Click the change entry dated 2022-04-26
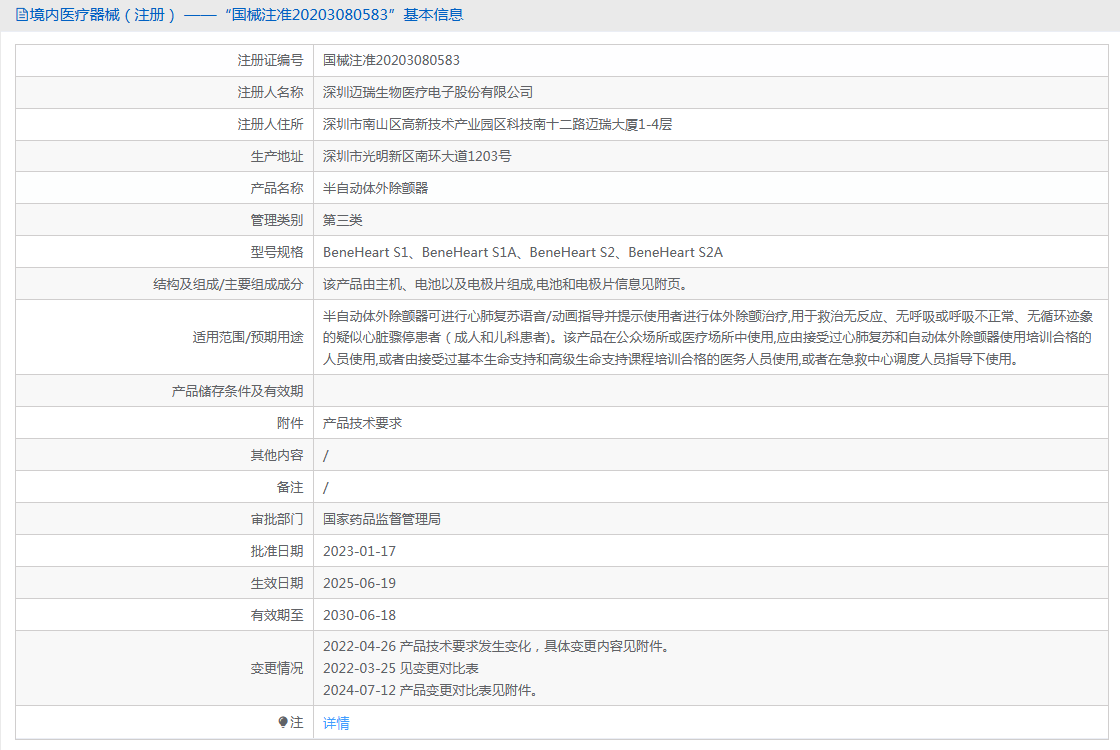The width and height of the screenshot is (1120, 750). point(496,646)
